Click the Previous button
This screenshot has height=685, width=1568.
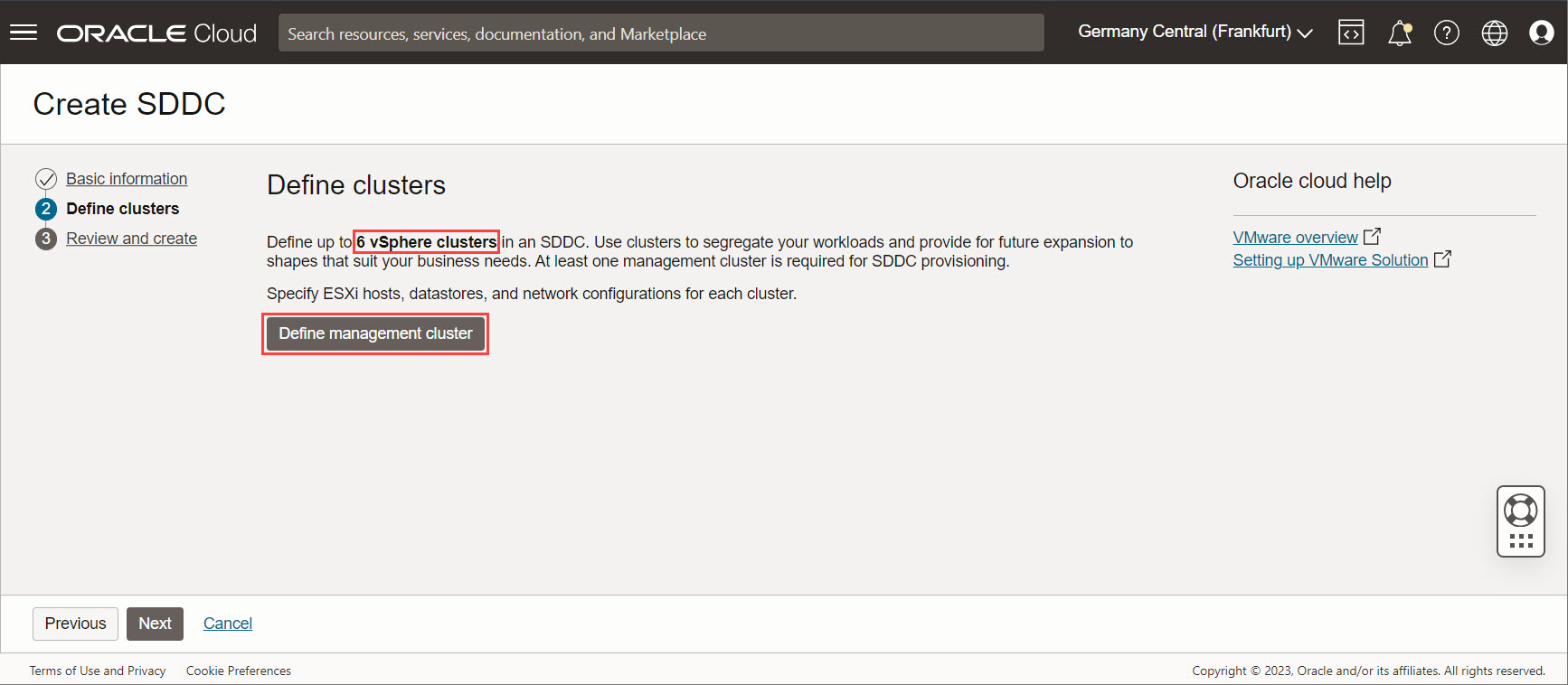tap(76, 624)
